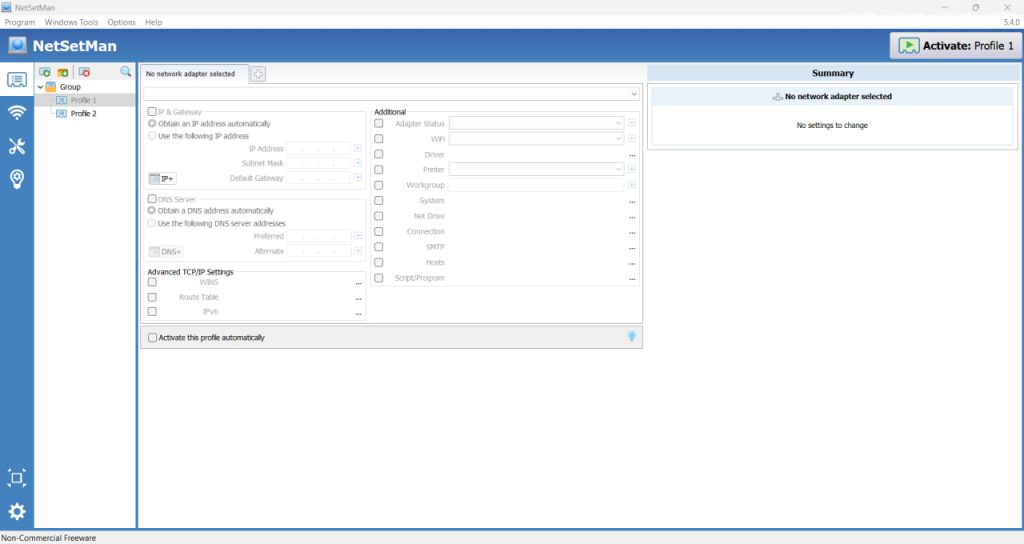Open the IP+ additional addresses button
Viewport: 1024px width, 544px height.
click(x=162, y=178)
